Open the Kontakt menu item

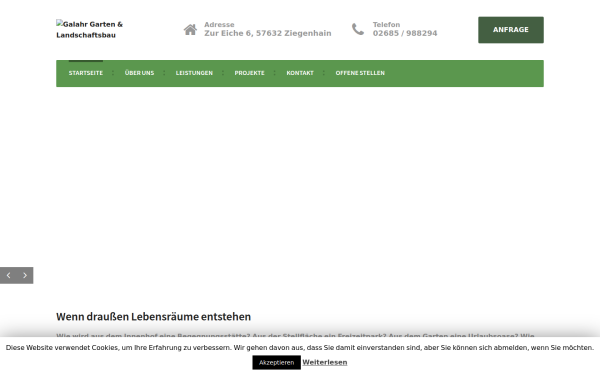click(x=300, y=73)
